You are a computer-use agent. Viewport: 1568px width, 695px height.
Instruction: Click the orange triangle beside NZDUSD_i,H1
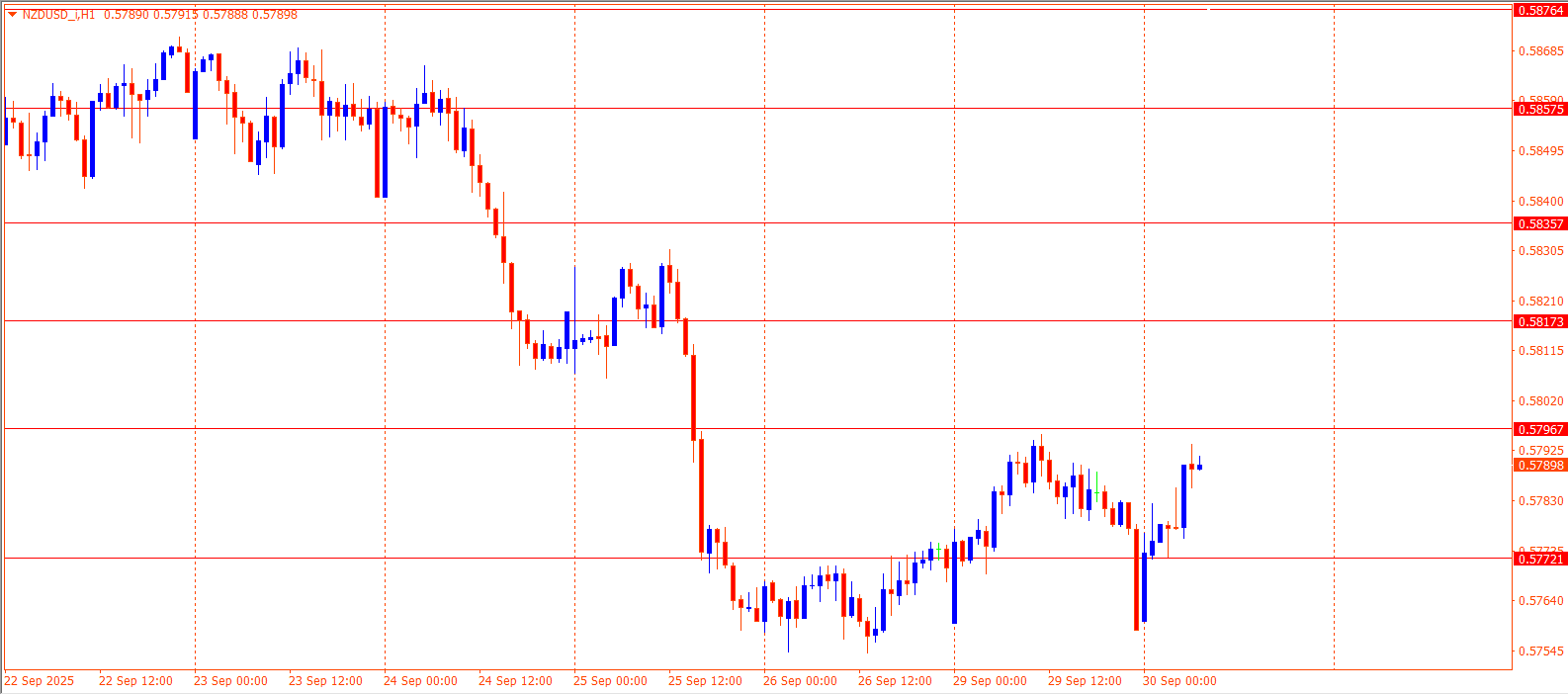(12, 15)
